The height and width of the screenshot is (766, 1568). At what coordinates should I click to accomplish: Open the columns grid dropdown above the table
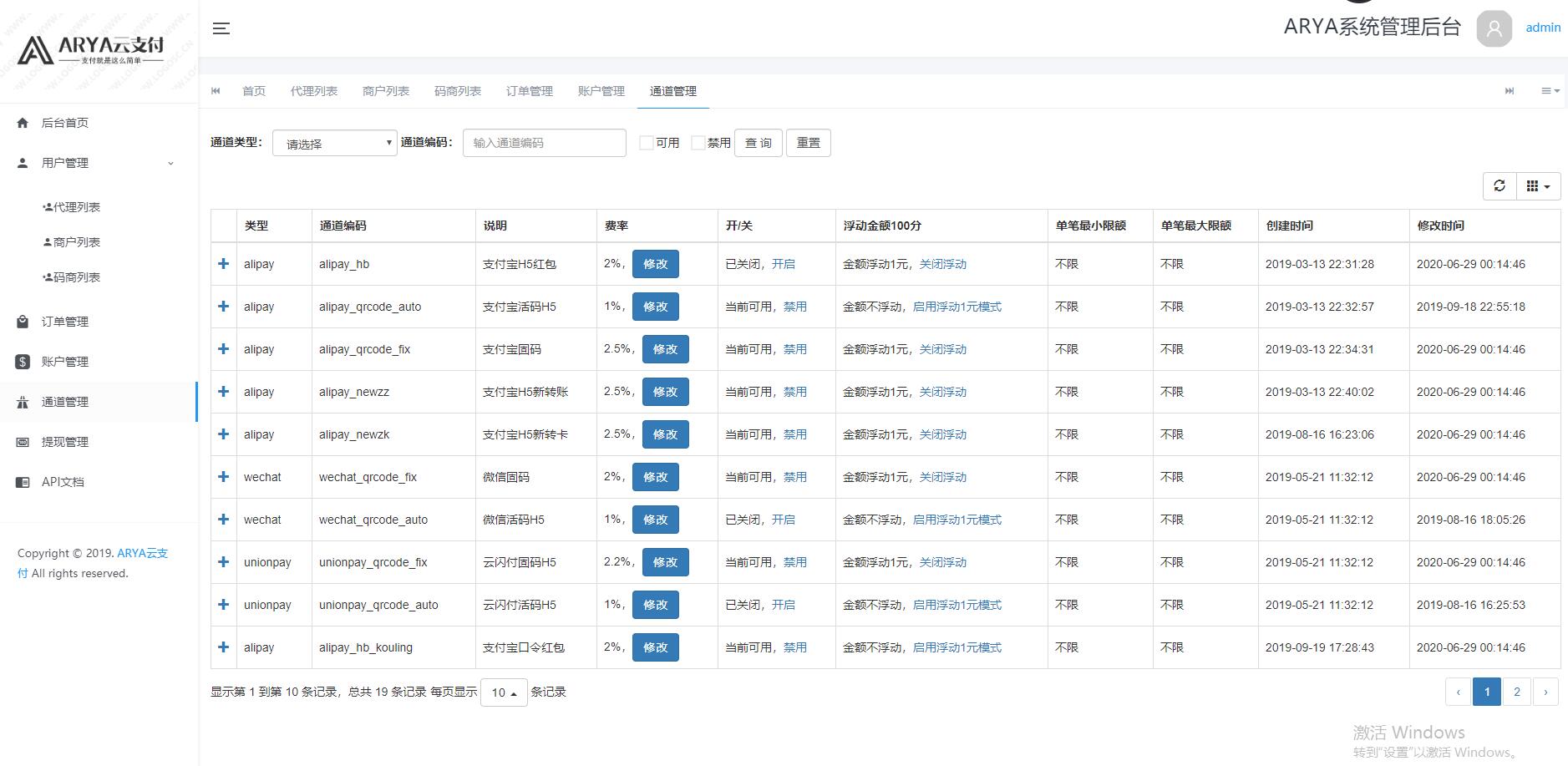point(1537,185)
